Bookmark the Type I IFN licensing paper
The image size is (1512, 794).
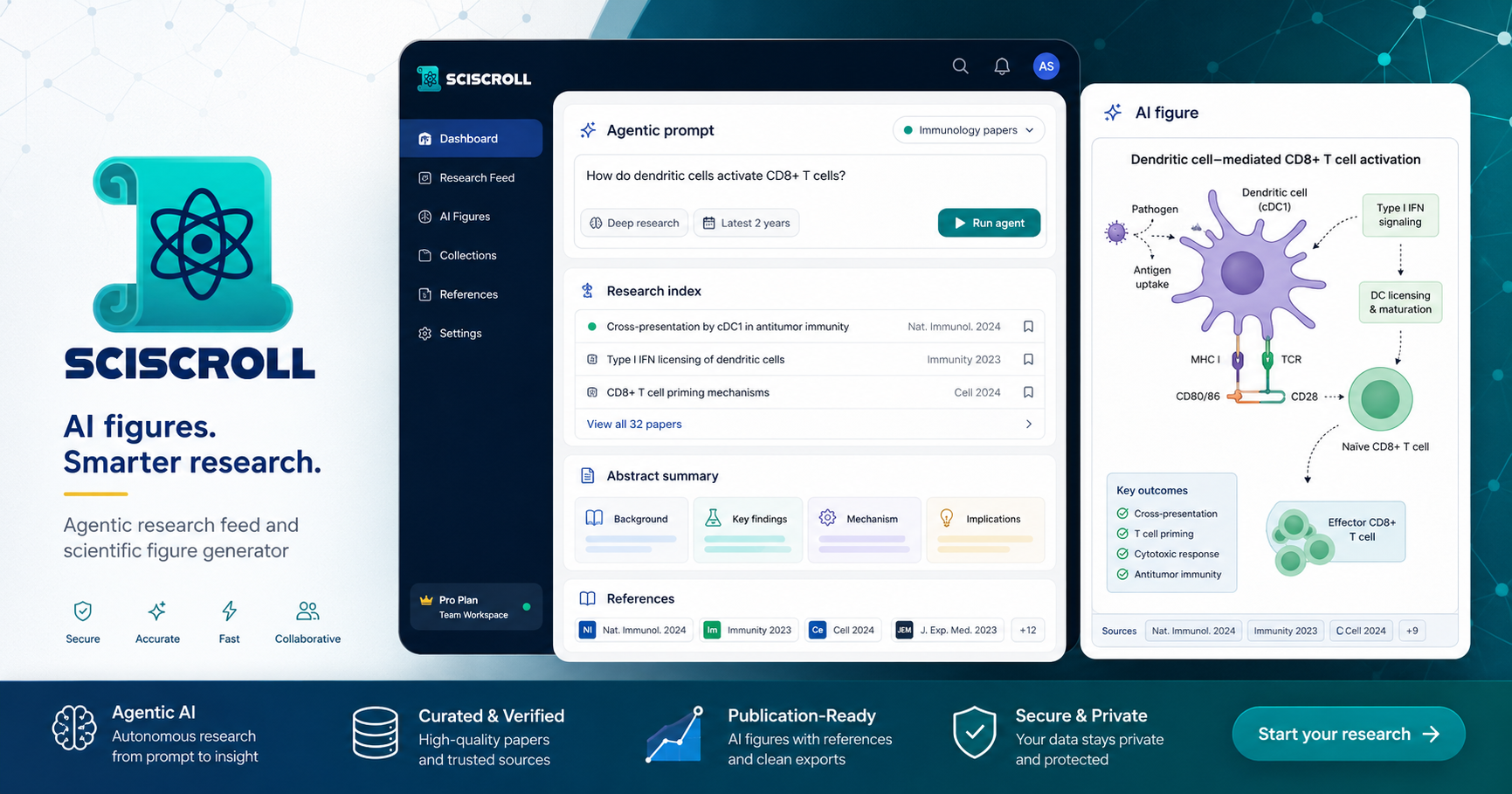point(1028,359)
